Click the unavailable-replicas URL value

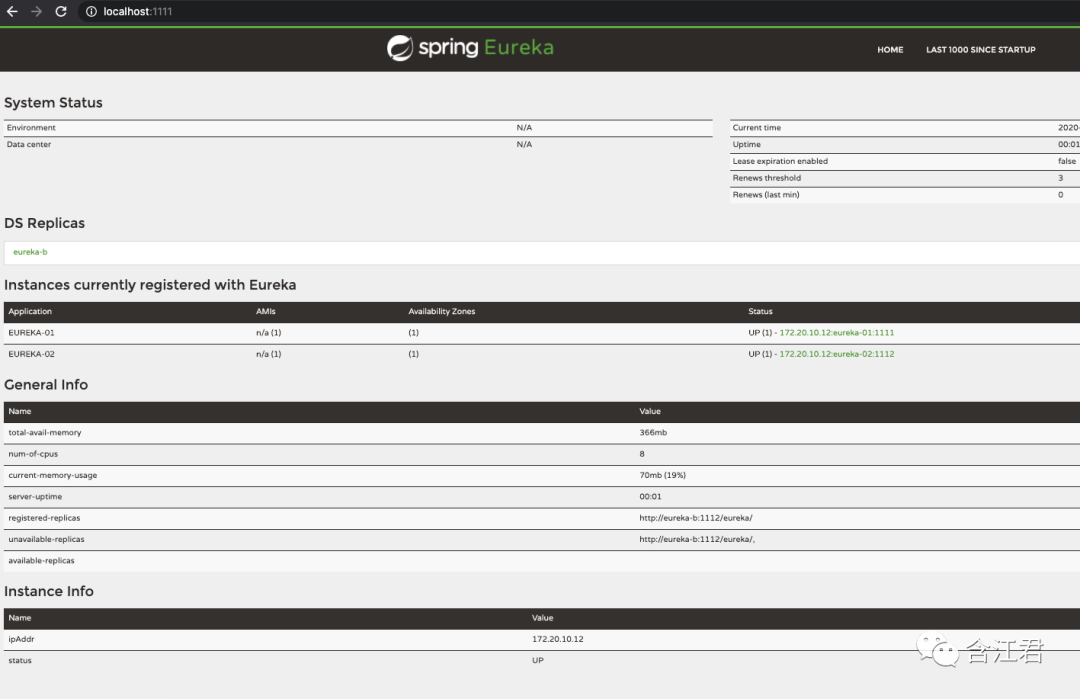[697, 539]
